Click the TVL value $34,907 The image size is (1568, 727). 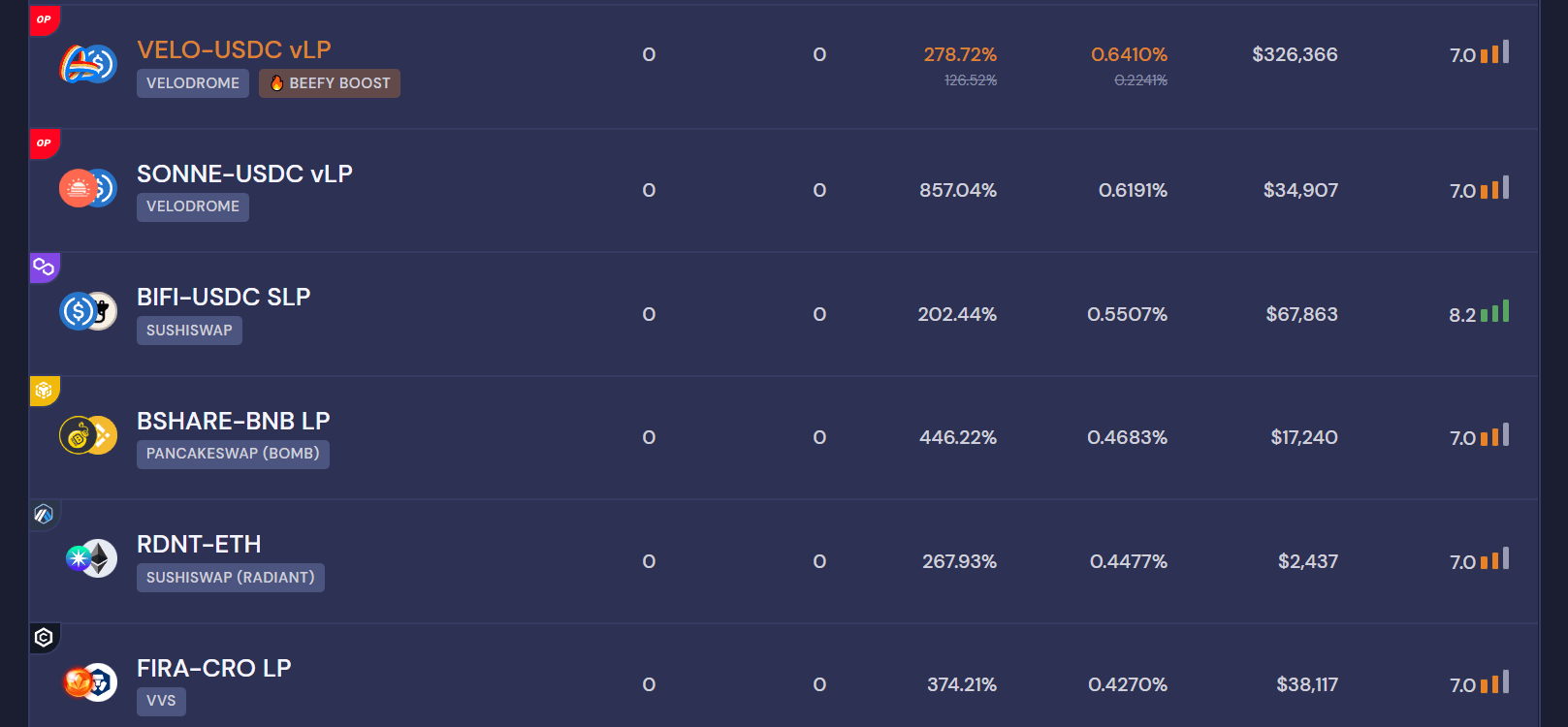point(1300,190)
